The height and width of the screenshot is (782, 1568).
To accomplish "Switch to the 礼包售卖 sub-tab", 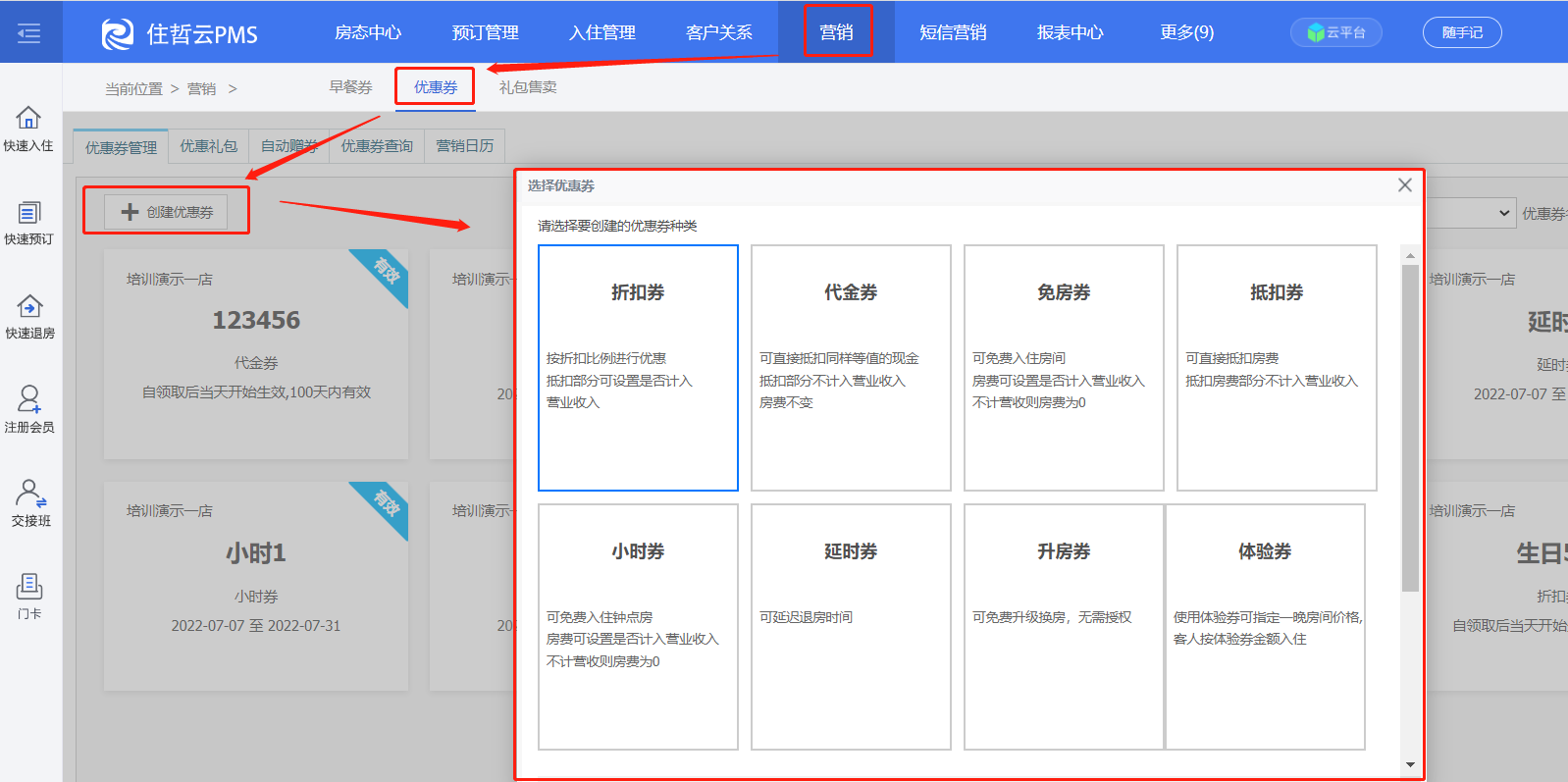I will coord(528,86).
